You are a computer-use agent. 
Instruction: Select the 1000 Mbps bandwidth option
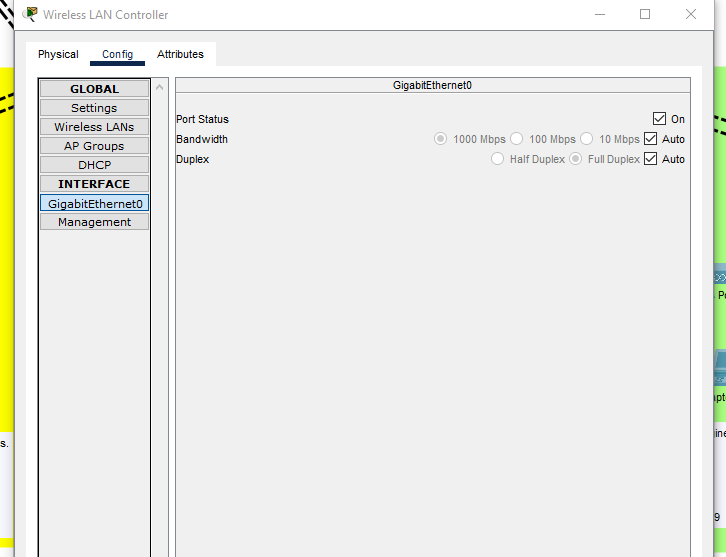[440, 139]
